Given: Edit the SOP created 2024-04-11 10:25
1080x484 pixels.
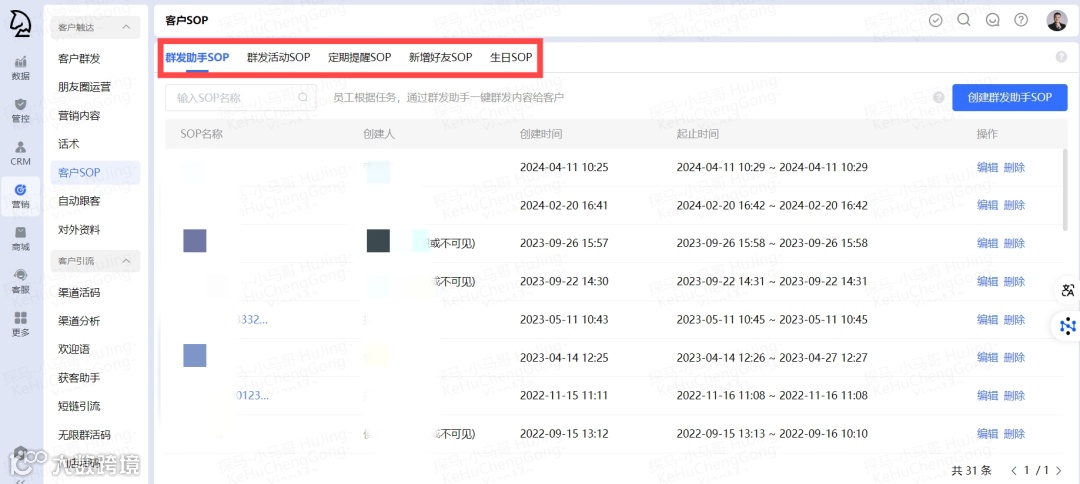Looking at the screenshot, I should [987, 167].
